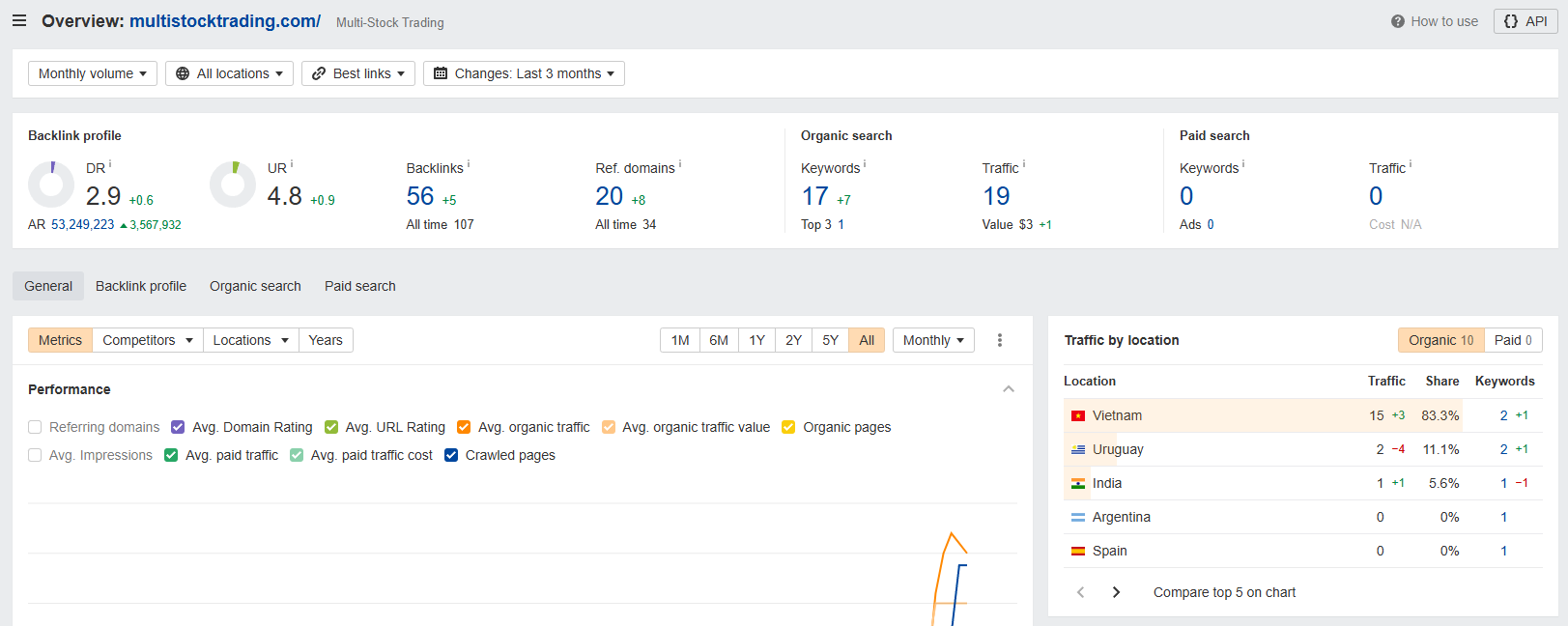The width and height of the screenshot is (1568, 626).
Task: Set chart range to 5Y
Action: coord(831,340)
